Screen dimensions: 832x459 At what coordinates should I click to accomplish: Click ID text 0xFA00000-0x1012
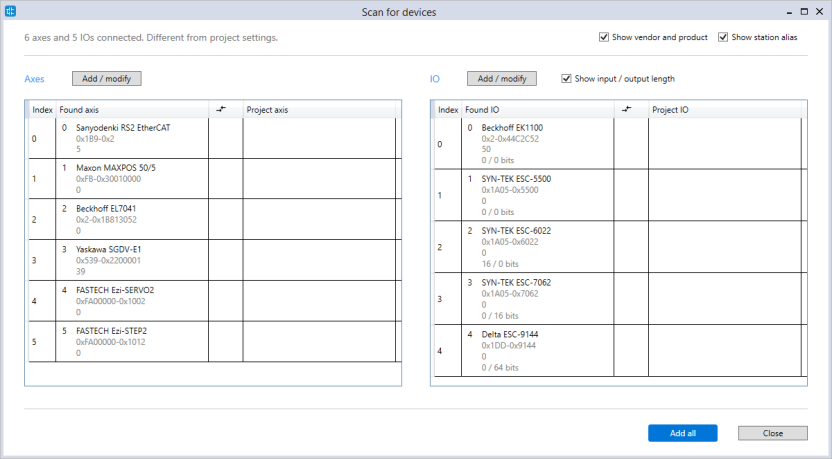(110, 342)
